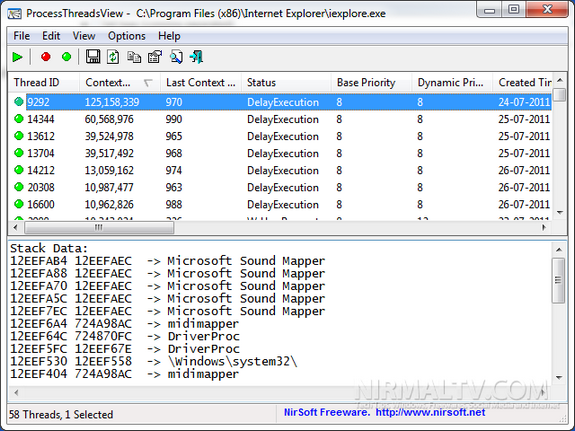Screen dimensions: 575x431
Task: Click green status dot of thread 14344
Action: tap(19, 119)
